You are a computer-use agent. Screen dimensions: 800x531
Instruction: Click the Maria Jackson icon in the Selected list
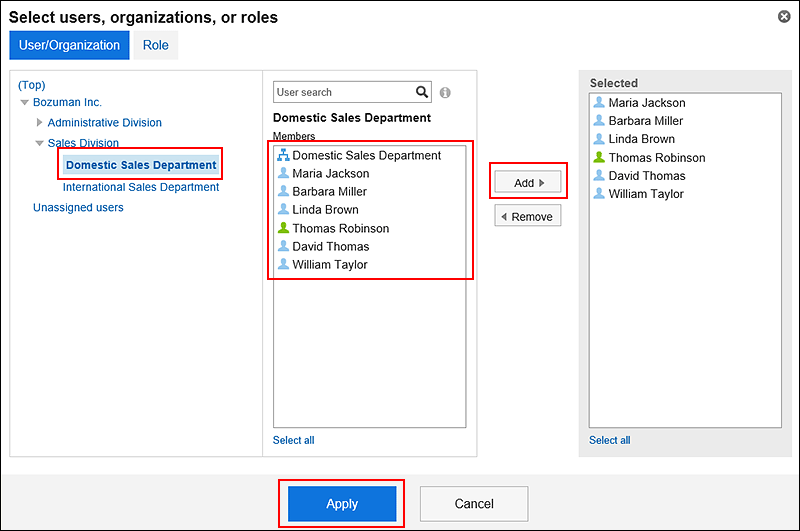(x=599, y=102)
